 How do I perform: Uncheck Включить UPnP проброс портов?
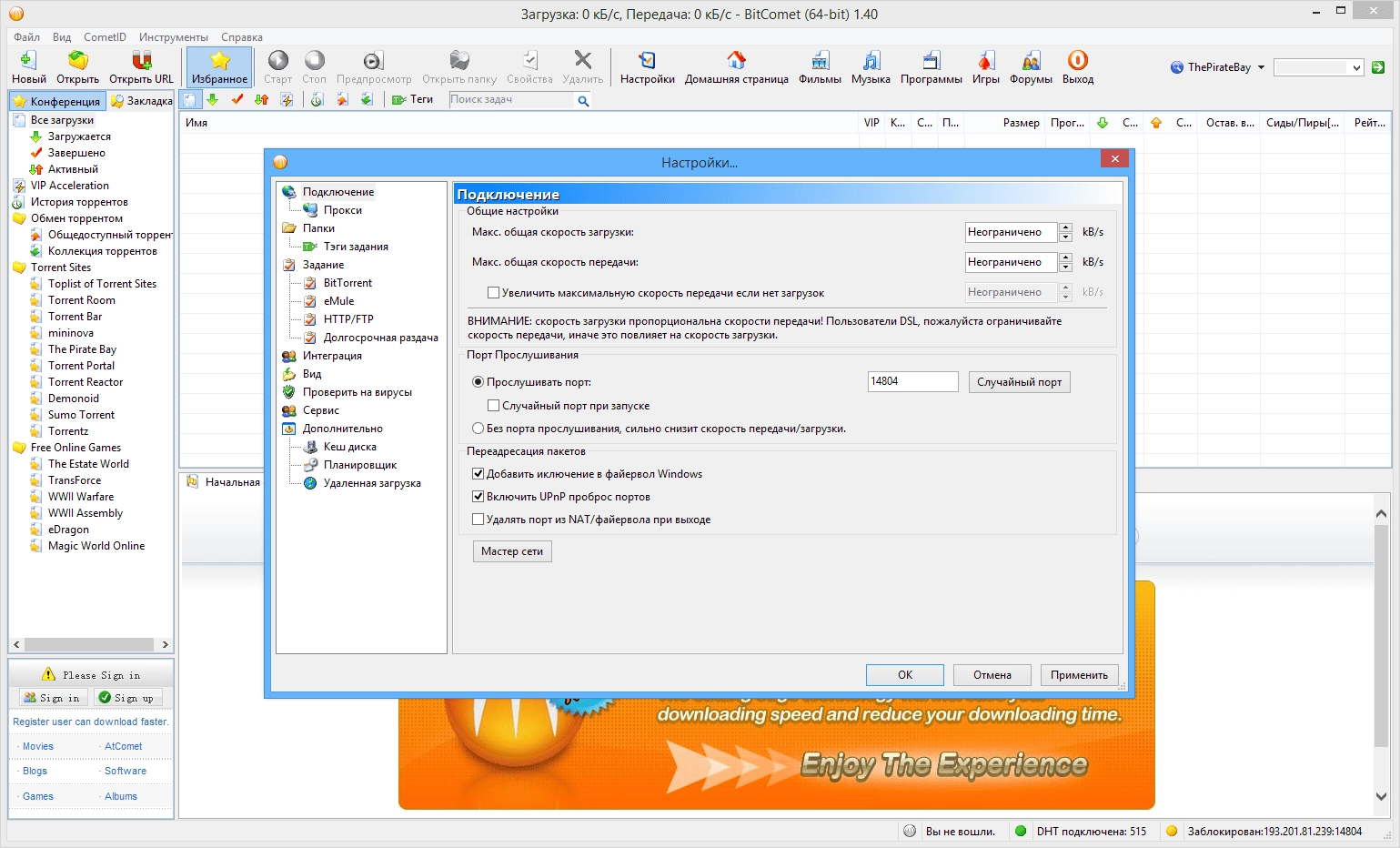[478, 497]
